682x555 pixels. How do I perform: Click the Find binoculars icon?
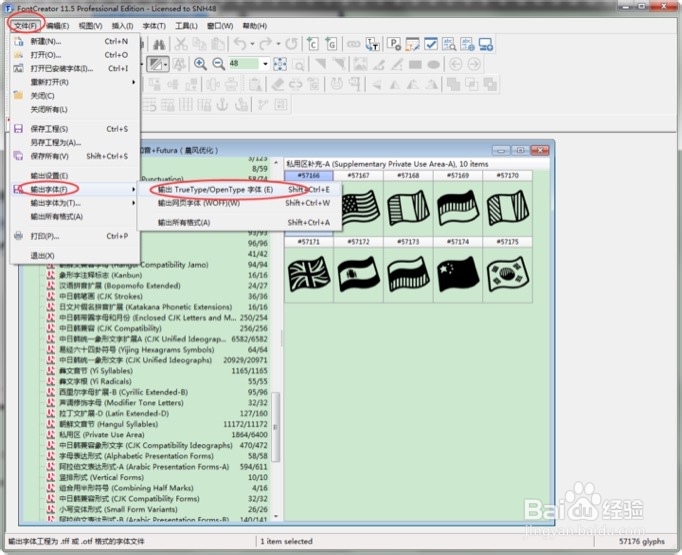click(159, 44)
